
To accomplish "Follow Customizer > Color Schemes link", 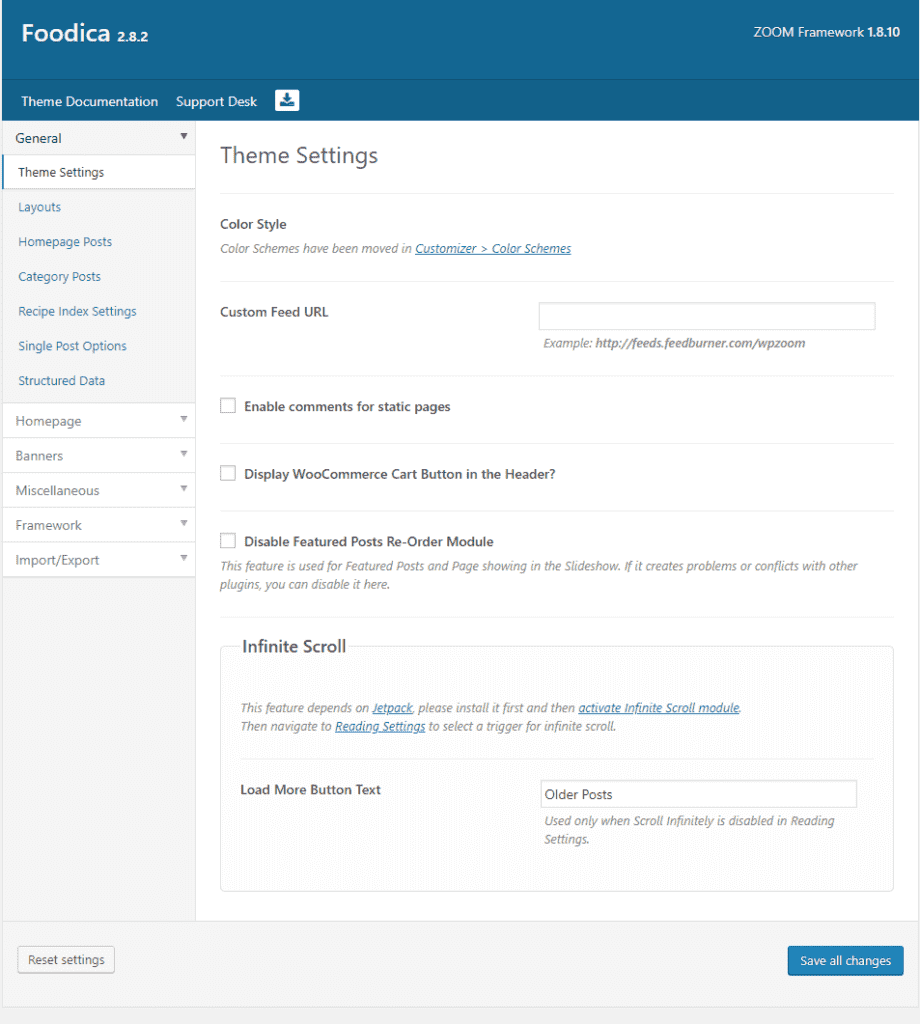I will coord(493,249).
